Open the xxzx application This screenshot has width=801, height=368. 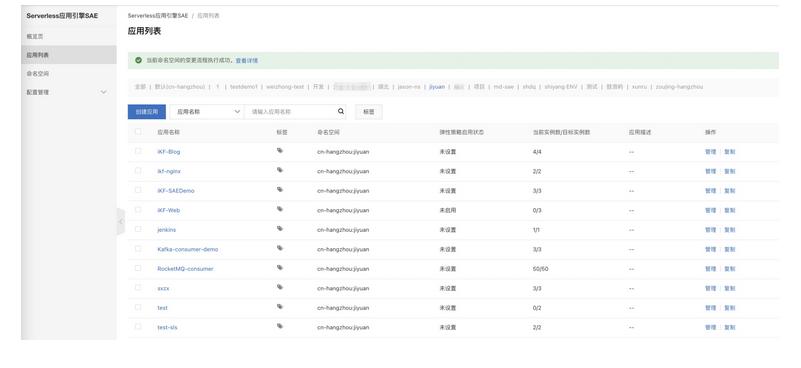click(x=163, y=289)
